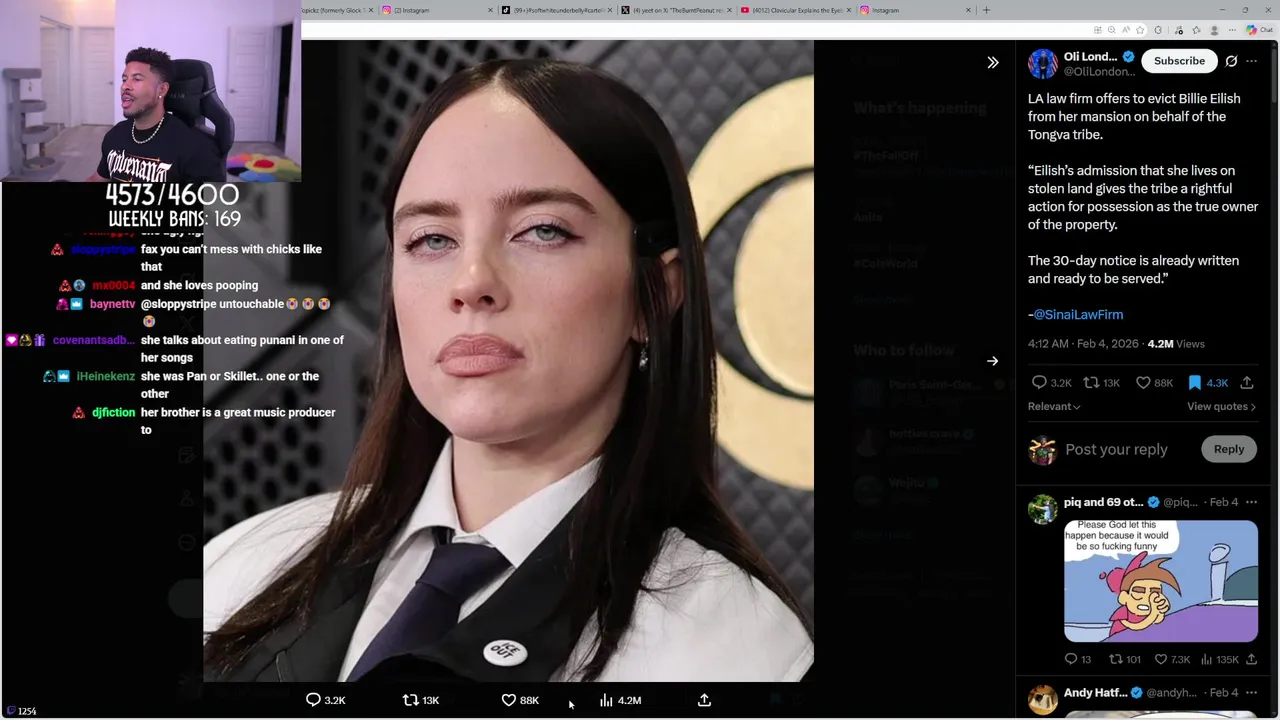Click the cartoon image in piq's reply
The height and width of the screenshot is (720, 1280).
(x=1161, y=581)
